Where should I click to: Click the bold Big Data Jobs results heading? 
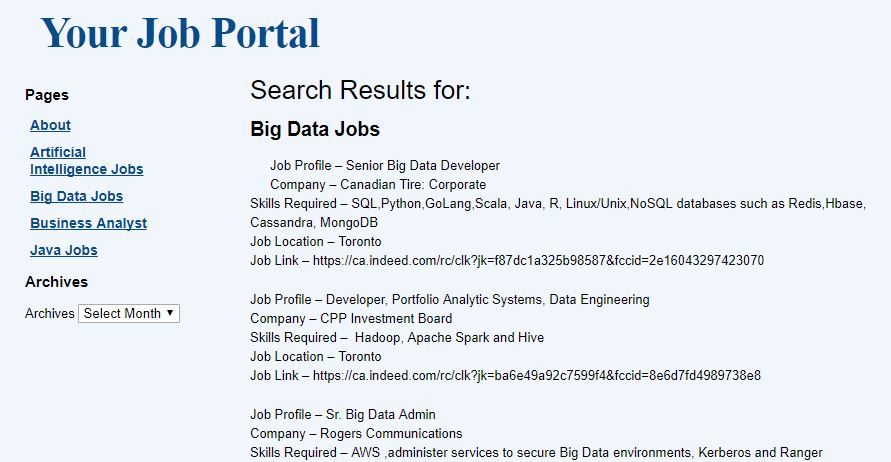pyautogui.click(x=315, y=129)
